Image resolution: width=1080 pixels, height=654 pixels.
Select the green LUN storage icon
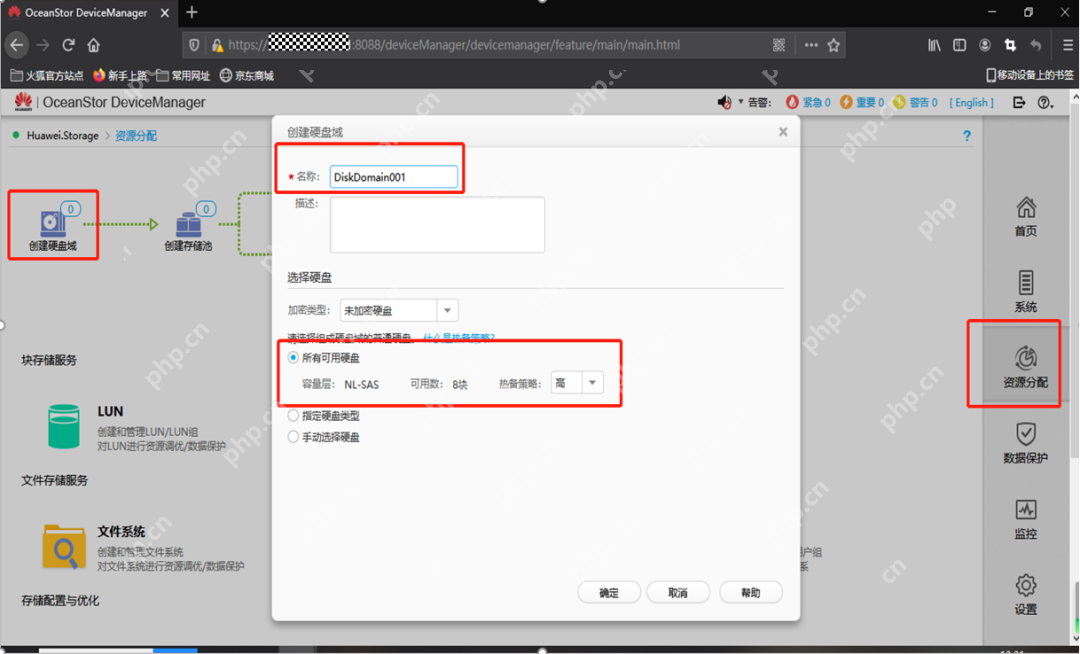coord(63,425)
